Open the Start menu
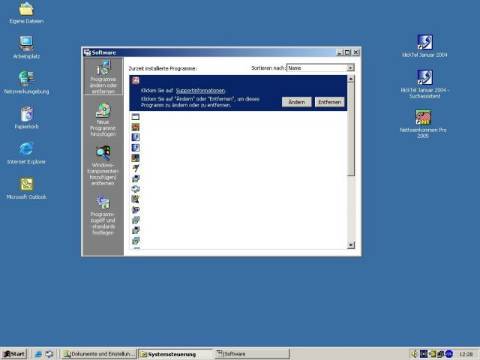Image resolution: width=480 pixels, height=360 pixels. pyautogui.click(x=14, y=354)
